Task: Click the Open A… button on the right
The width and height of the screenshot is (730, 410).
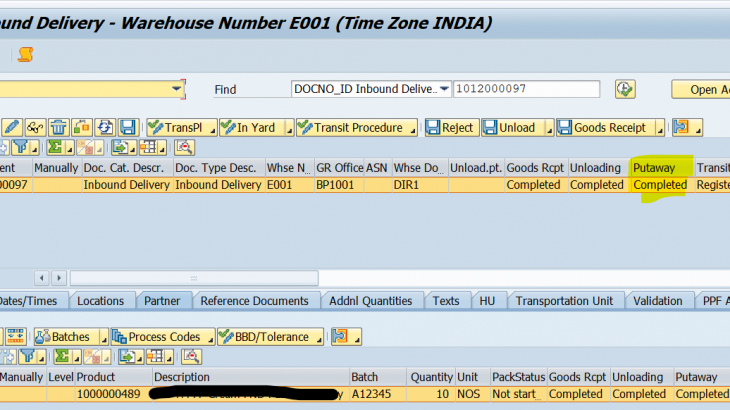Action: tap(701, 89)
